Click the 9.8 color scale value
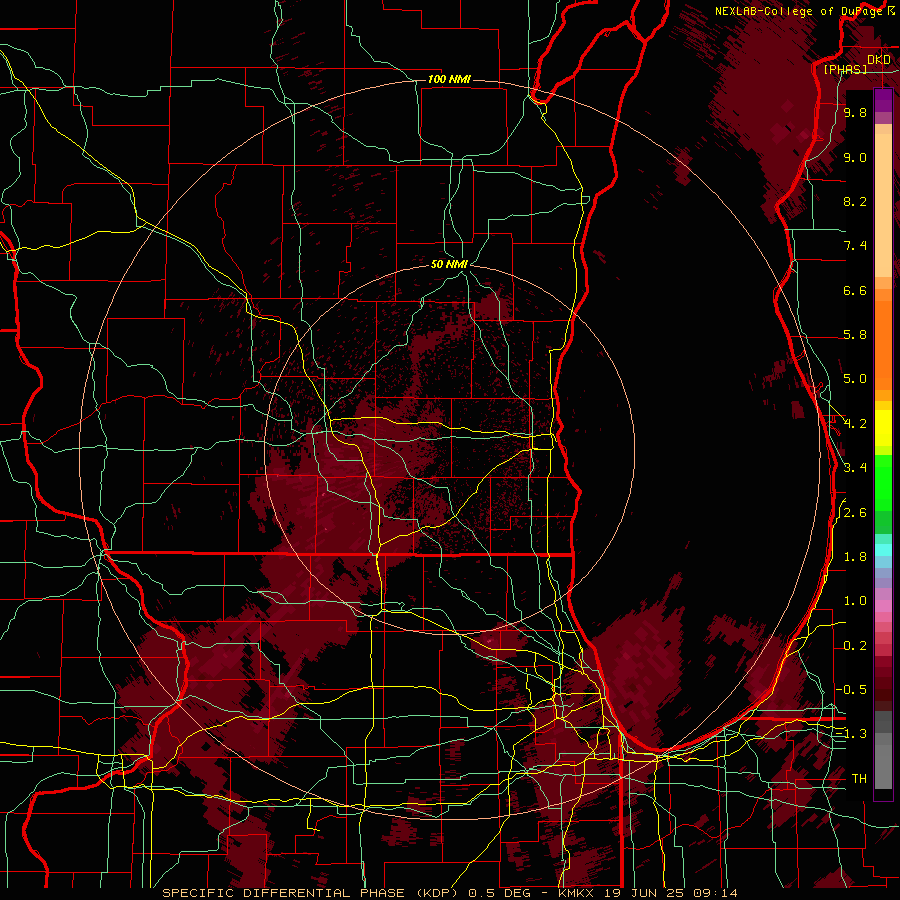 (855, 112)
